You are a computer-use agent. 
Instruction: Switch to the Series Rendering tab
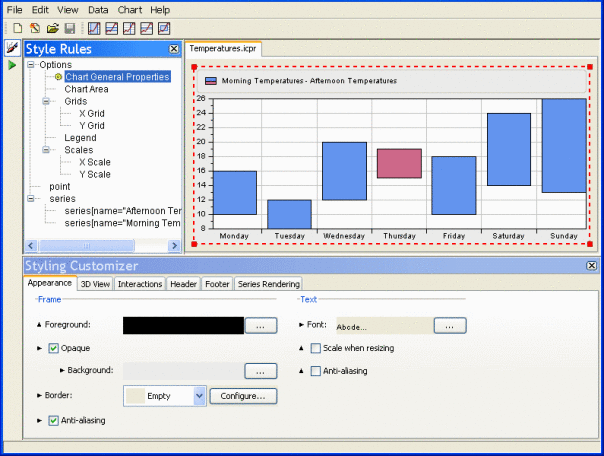pos(267,284)
